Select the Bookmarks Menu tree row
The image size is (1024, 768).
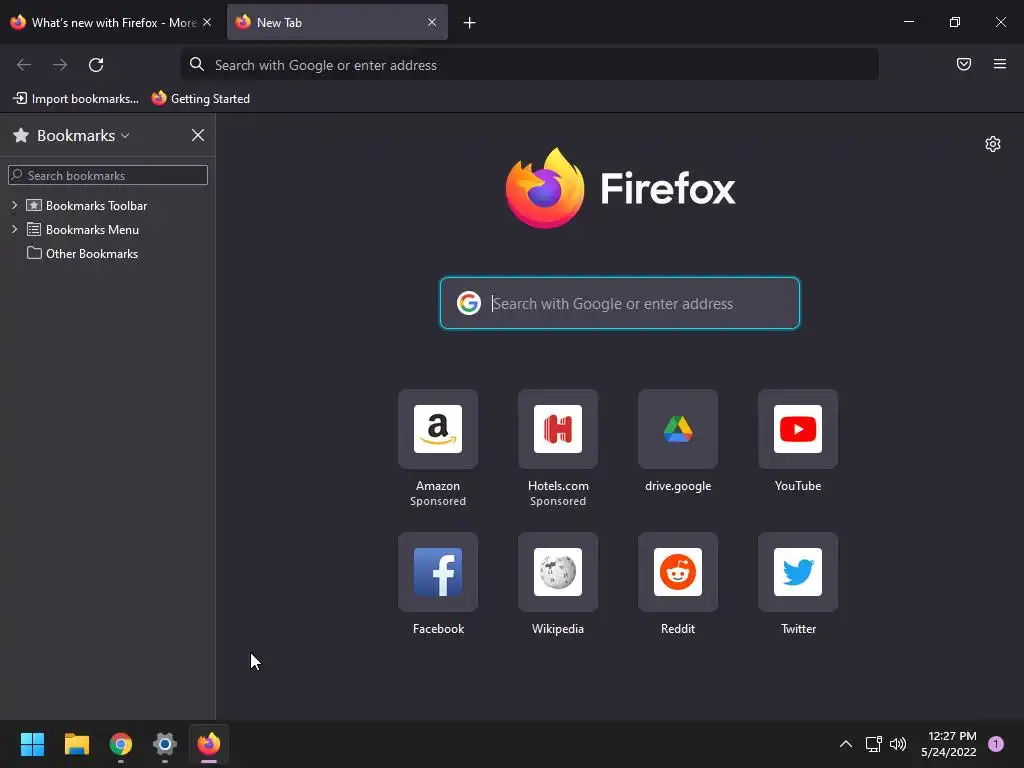pyautogui.click(x=108, y=230)
